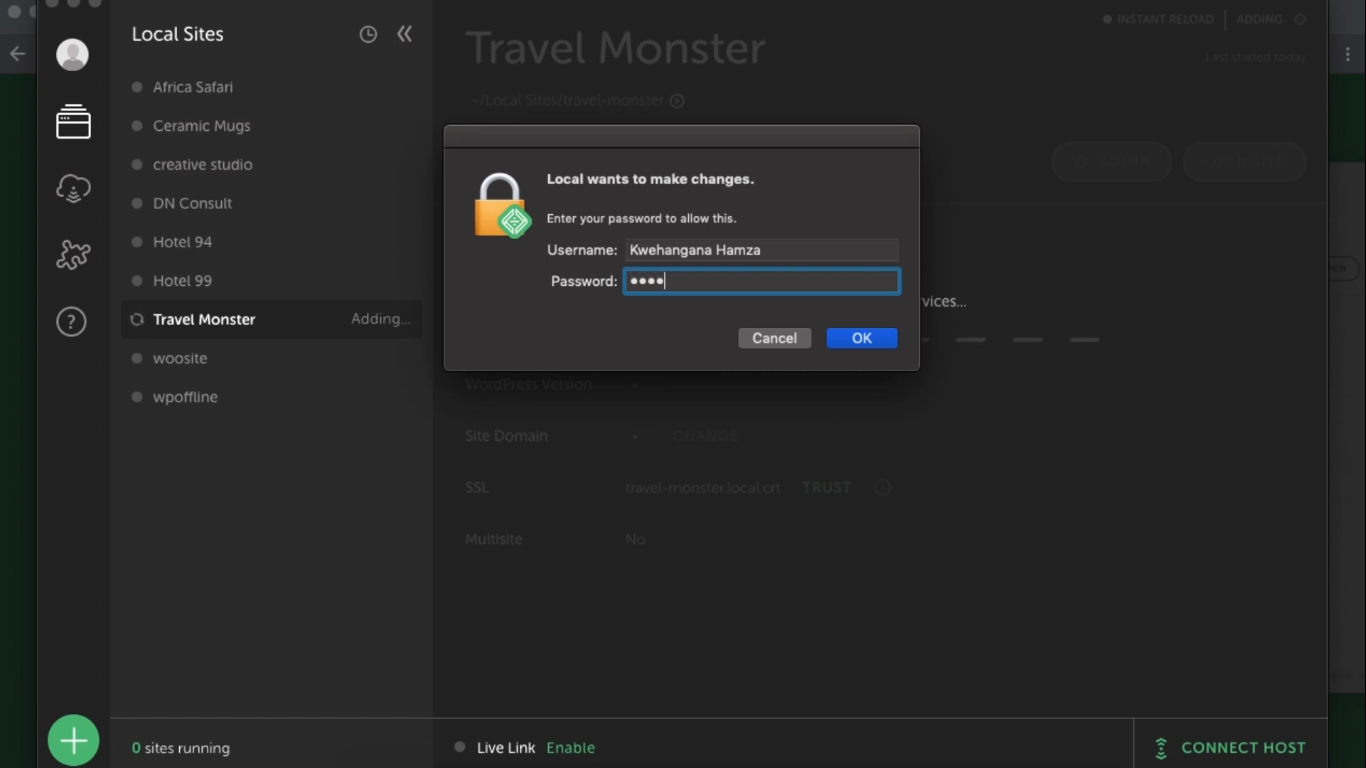The height and width of the screenshot is (768, 1366).
Task: Click the Cancel button in dialog
Action: [774, 338]
